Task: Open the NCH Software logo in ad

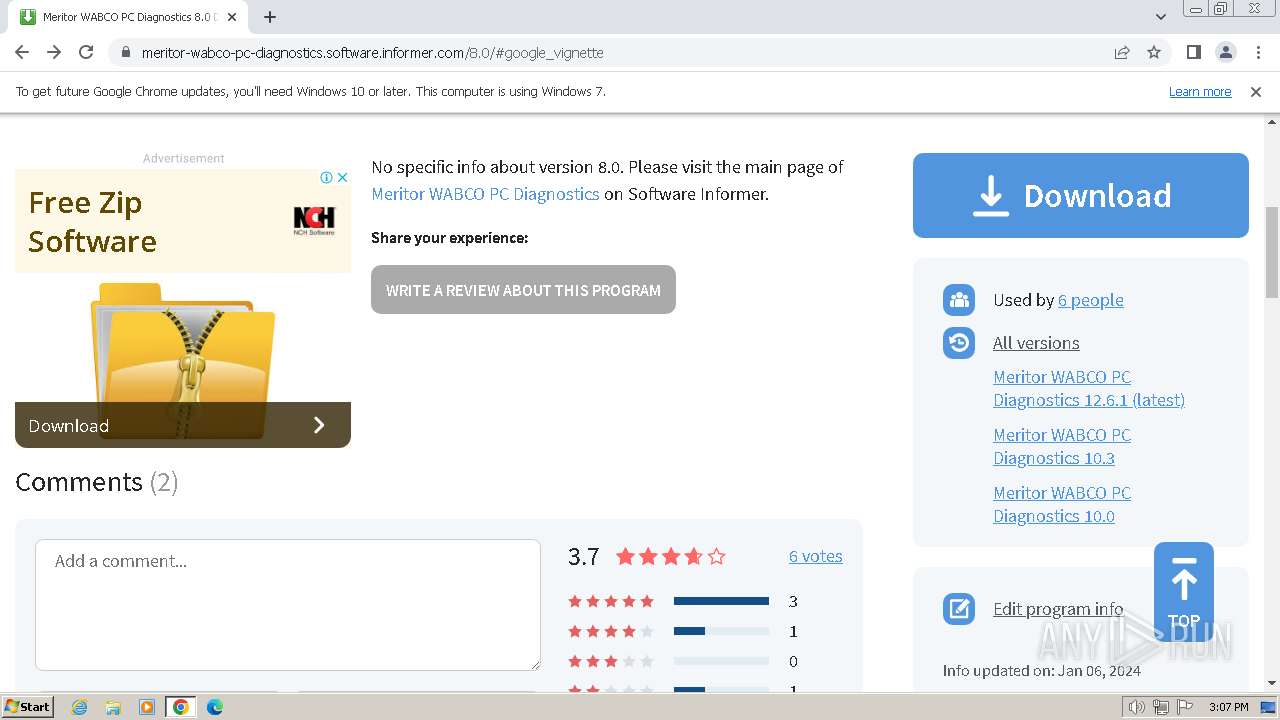Action: (x=314, y=220)
